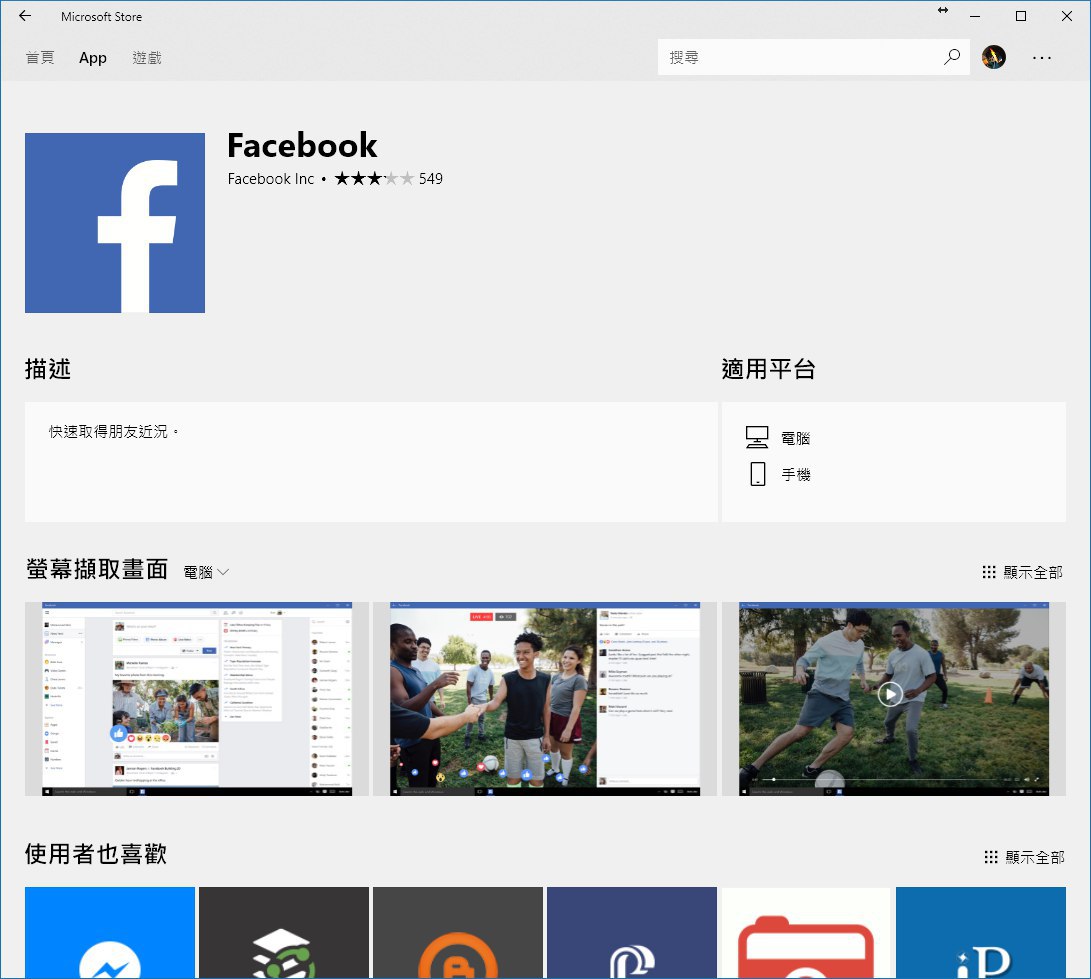
Task: Click the Facebook app logo
Action: 115,223
